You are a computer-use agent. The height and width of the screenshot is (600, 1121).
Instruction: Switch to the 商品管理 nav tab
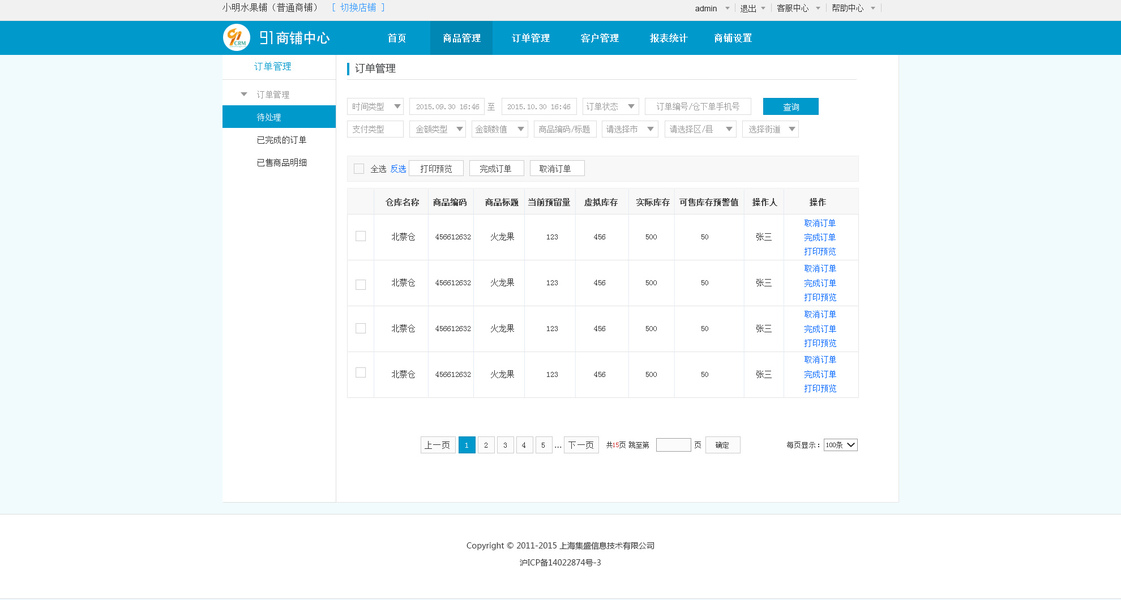(461, 38)
